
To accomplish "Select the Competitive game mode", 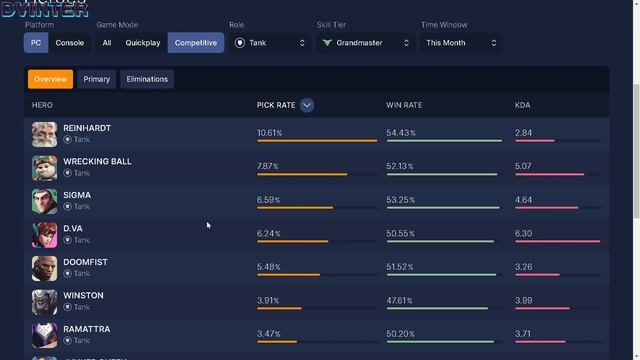I will 196,42.
